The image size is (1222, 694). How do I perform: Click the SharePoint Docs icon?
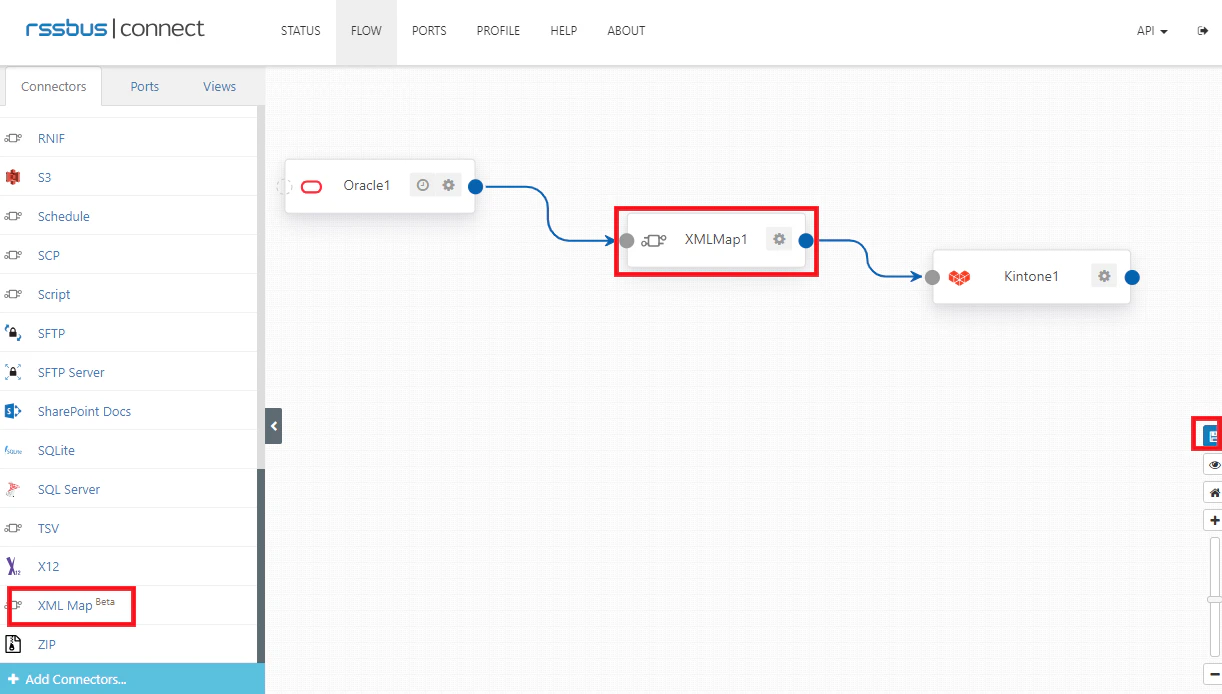13,411
